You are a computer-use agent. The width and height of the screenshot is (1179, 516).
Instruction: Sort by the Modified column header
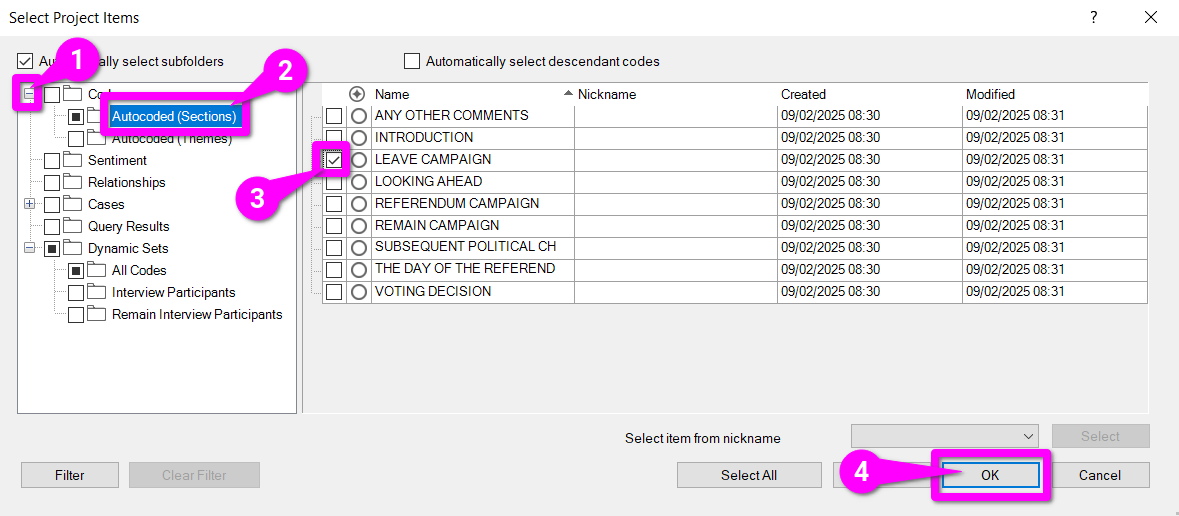coord(990,94)
